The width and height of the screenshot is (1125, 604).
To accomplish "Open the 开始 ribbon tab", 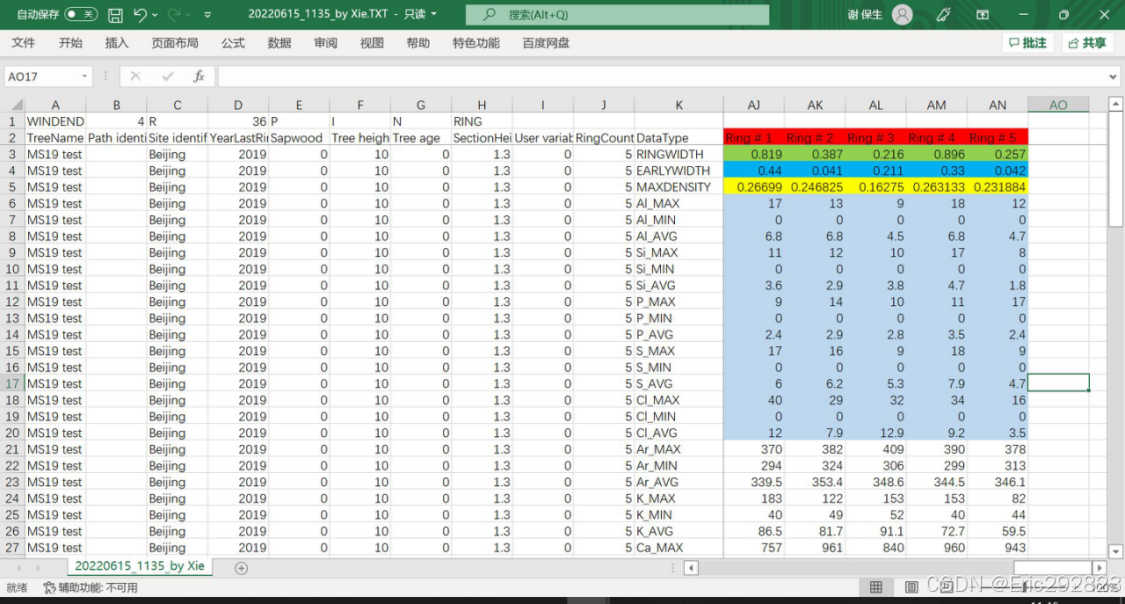I will (70, 43).
